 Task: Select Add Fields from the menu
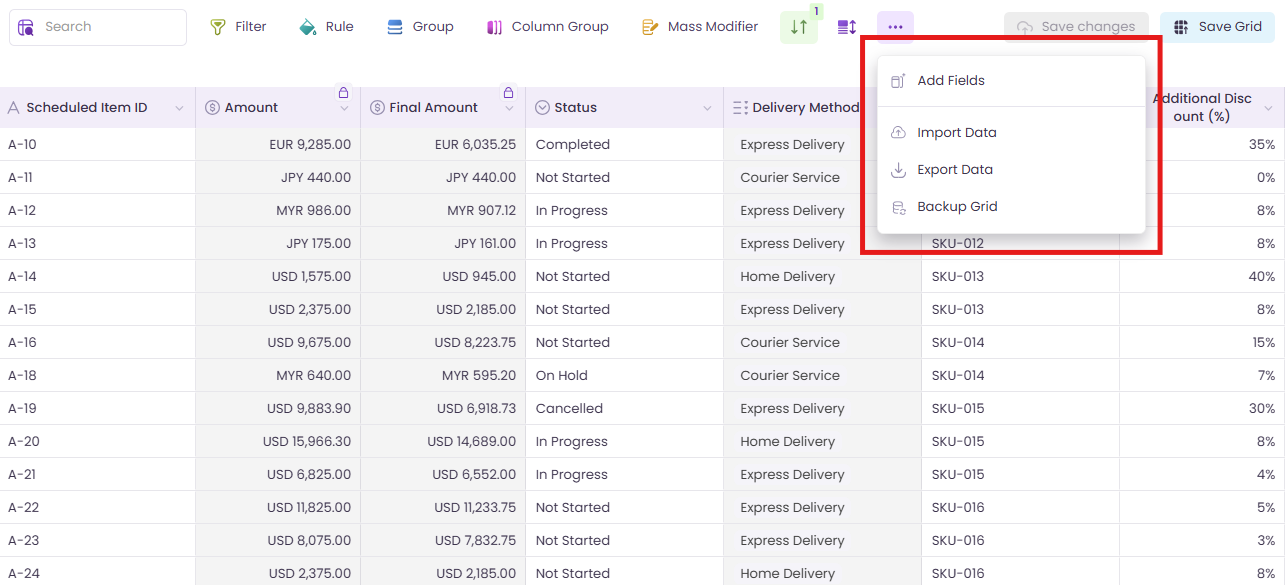point(950,81)
